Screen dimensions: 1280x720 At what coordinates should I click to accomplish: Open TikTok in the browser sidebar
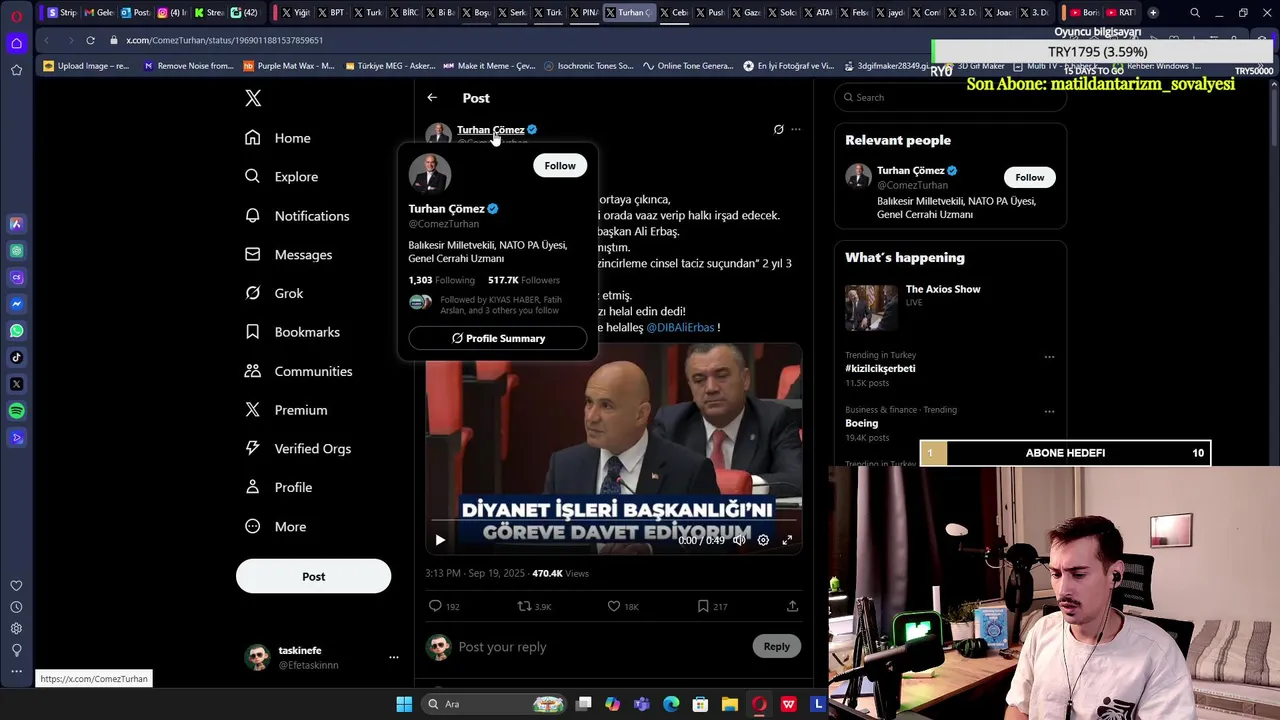click(x=16, y=357)
